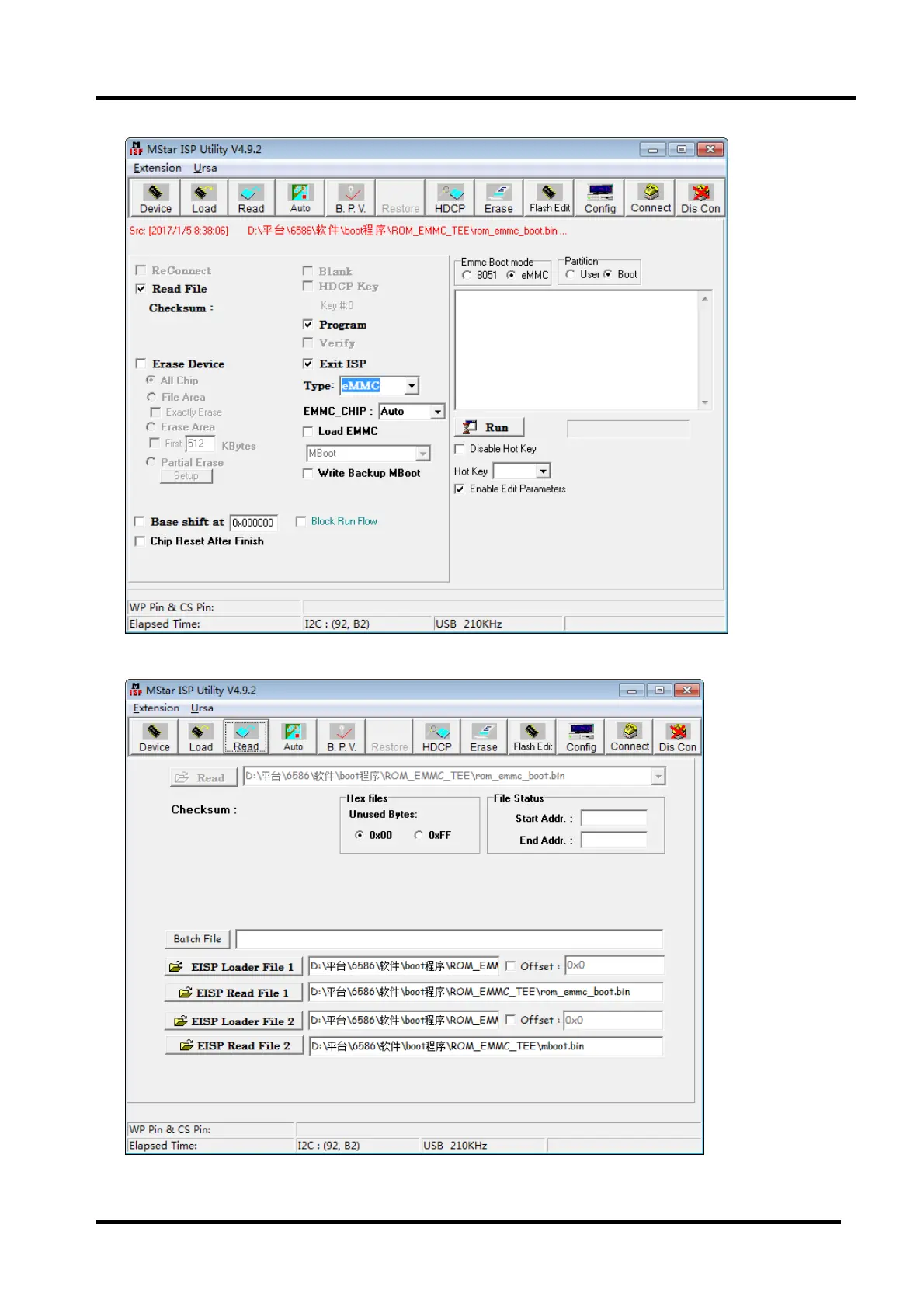Click Read icon in upper window toolbar
924x1308 pixels.
pyautogui.click(x=251, y=198)
